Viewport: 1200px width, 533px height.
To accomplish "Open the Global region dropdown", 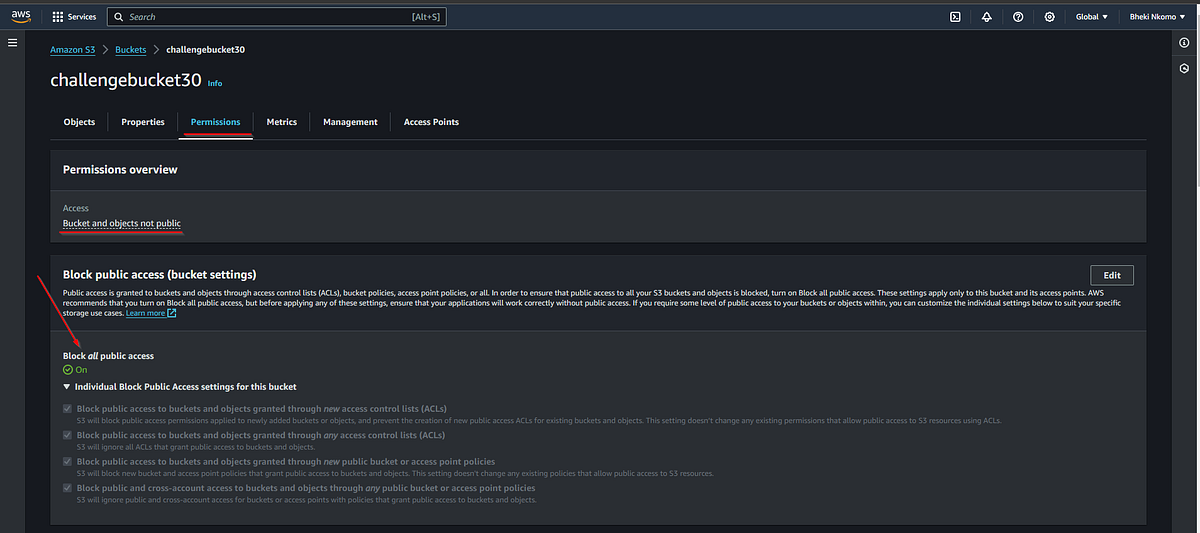I will pyautogui.click(x=1091, y=17).
